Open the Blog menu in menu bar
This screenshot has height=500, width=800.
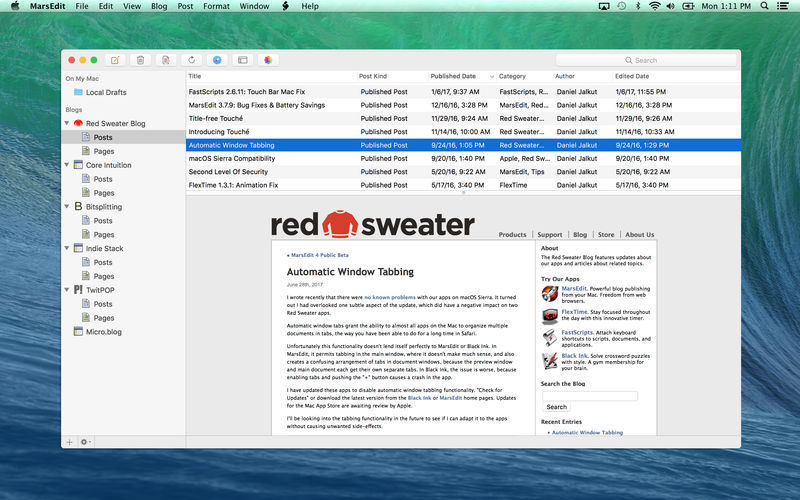pos(158,6)
